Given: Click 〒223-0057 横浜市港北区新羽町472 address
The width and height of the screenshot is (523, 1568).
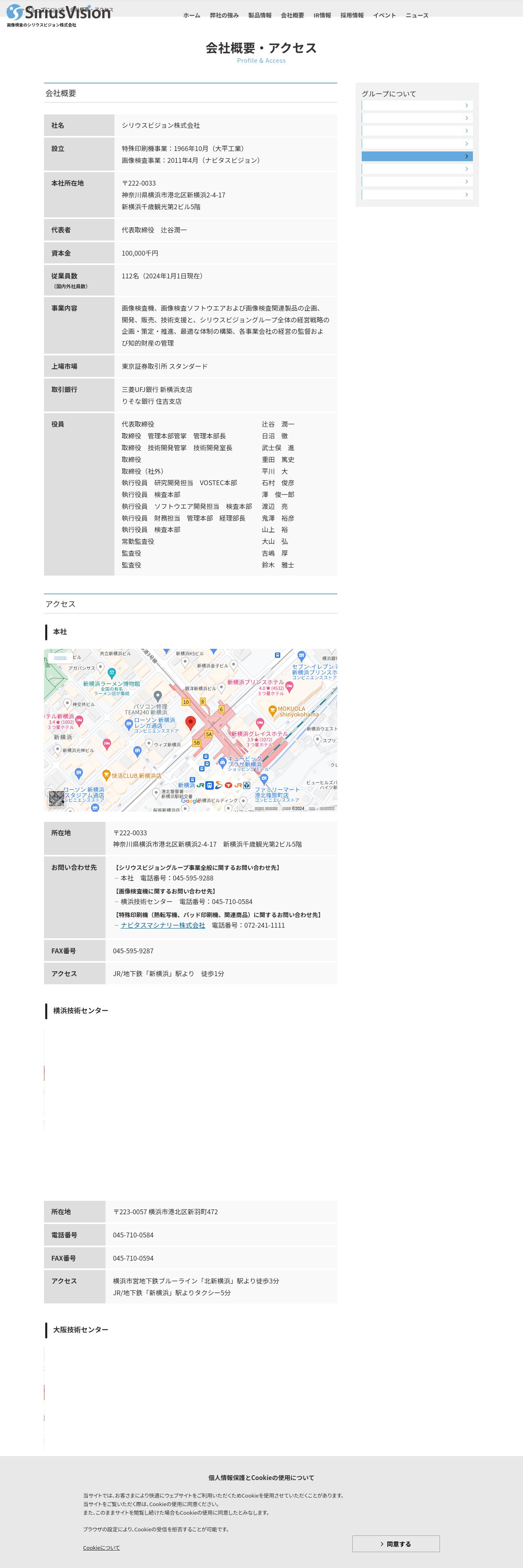Looking at the screenshot, I should (x=166, y=1212).
